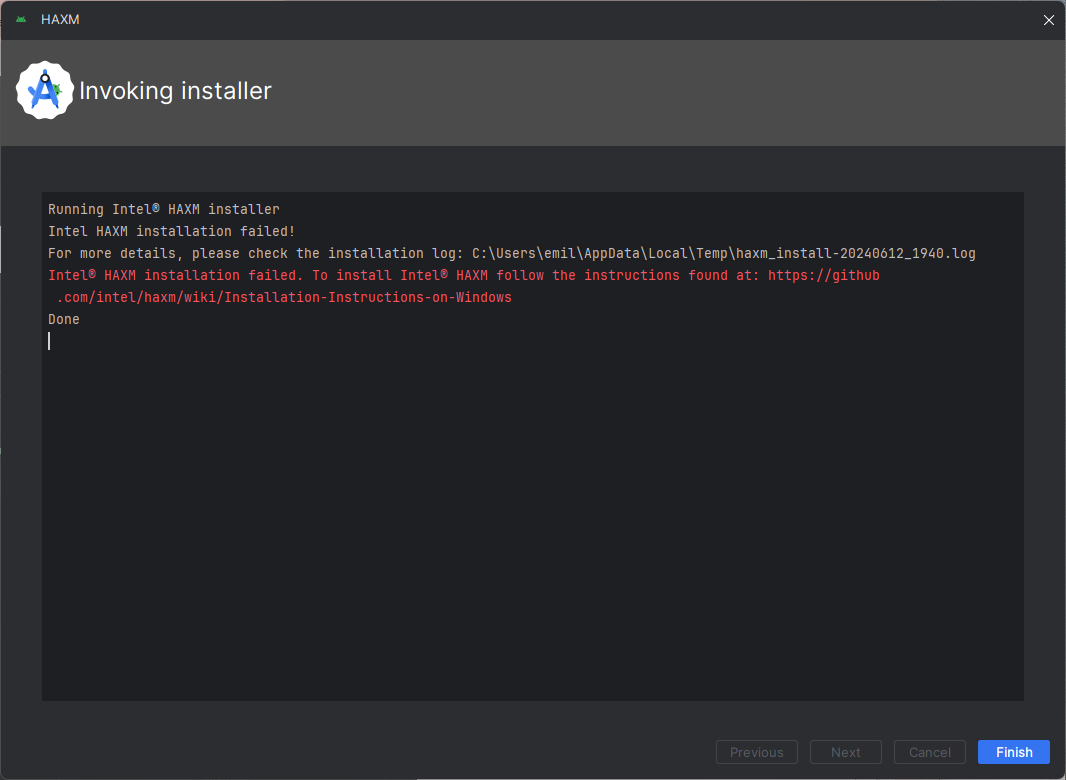Click the 'Intel HAXM installation failed!' line
Image resolution: width=1066 pixels, height=780 pixels.
172,231
